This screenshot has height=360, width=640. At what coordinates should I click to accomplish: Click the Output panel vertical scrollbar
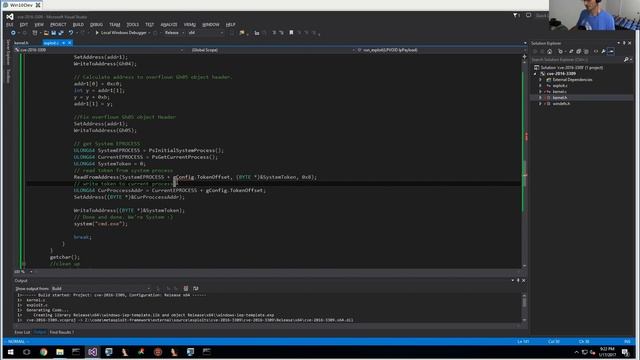click(524, 307)
